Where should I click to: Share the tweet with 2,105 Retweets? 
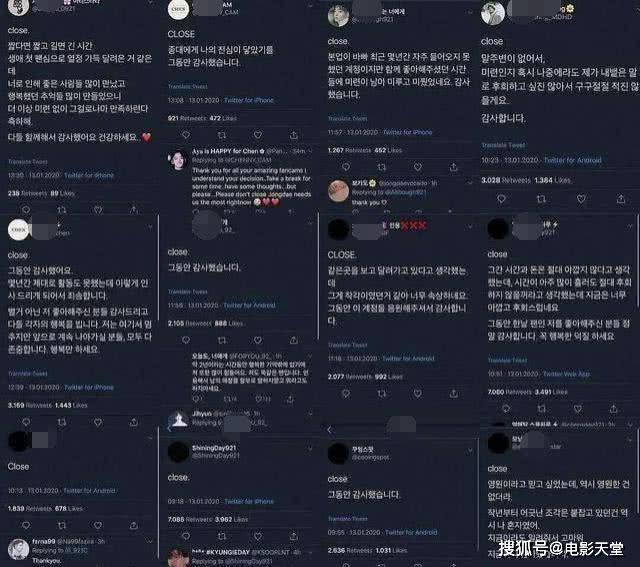293,340
